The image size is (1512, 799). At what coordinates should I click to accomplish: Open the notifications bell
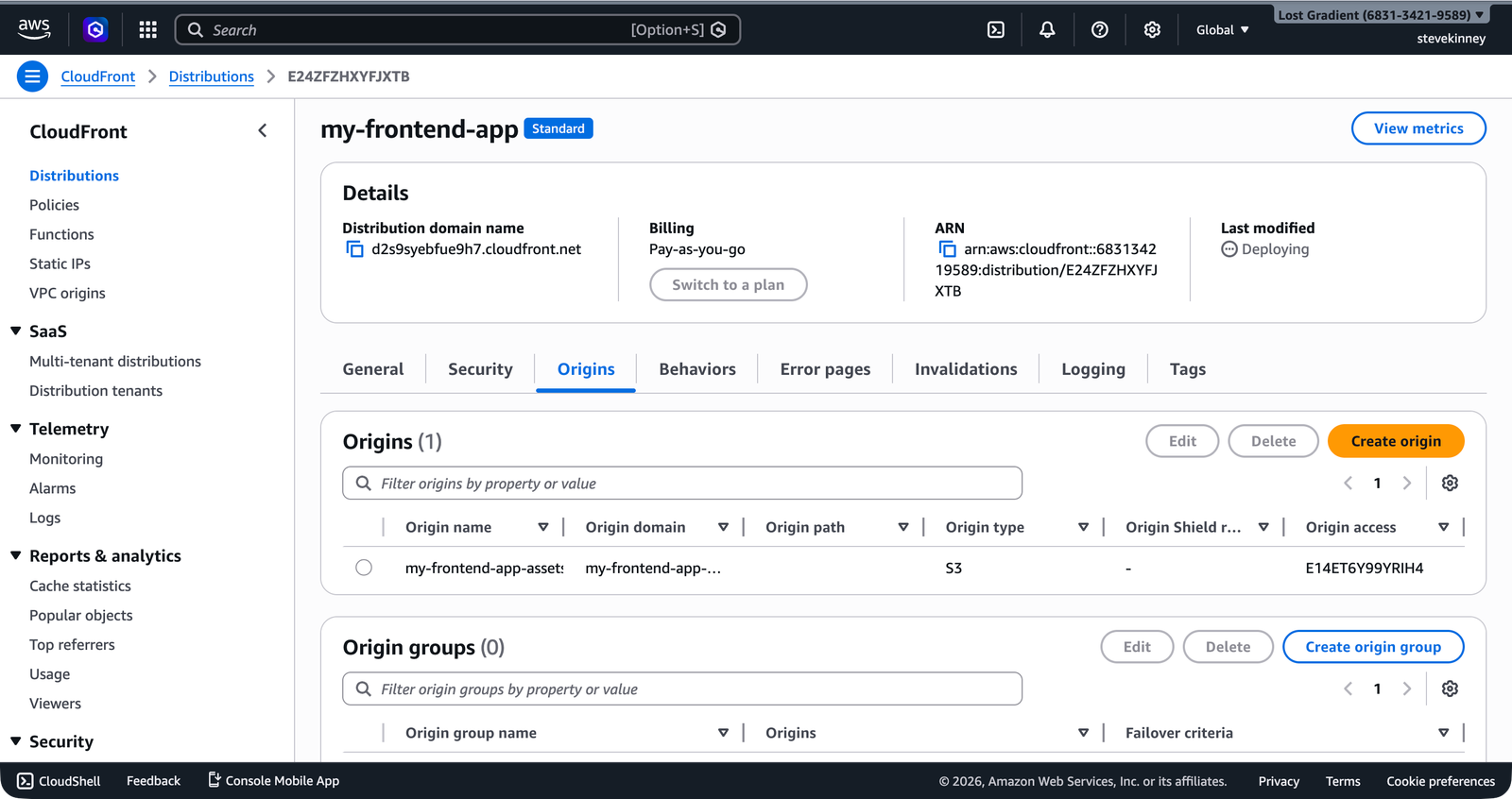click(x=1047, y=30)
